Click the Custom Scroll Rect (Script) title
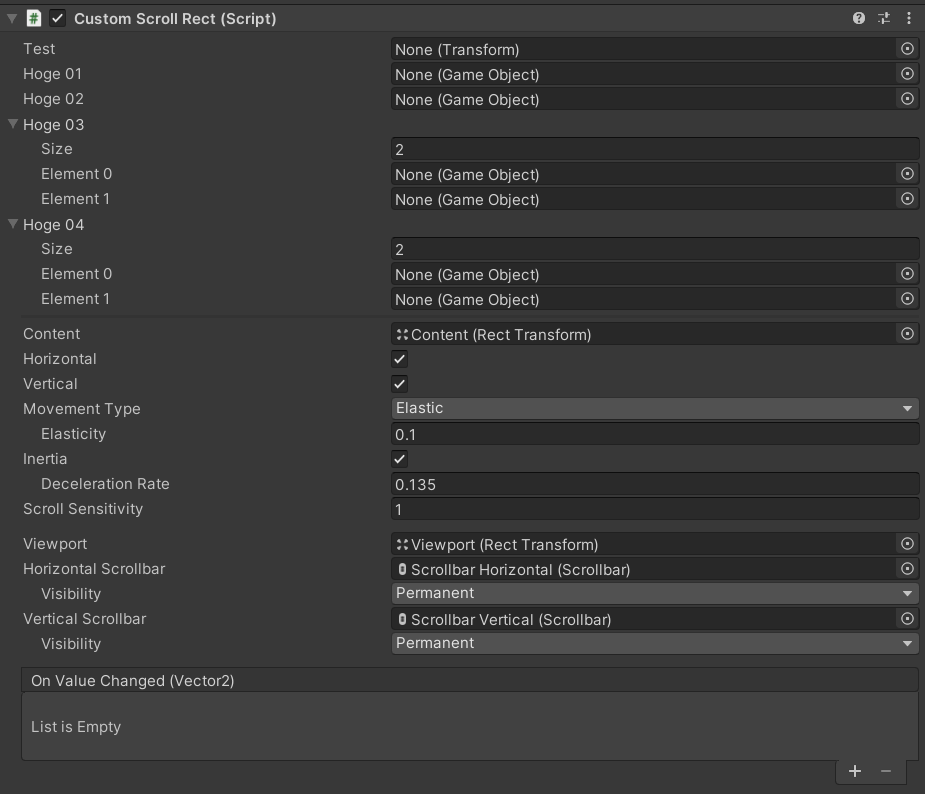 coord(175,19)
